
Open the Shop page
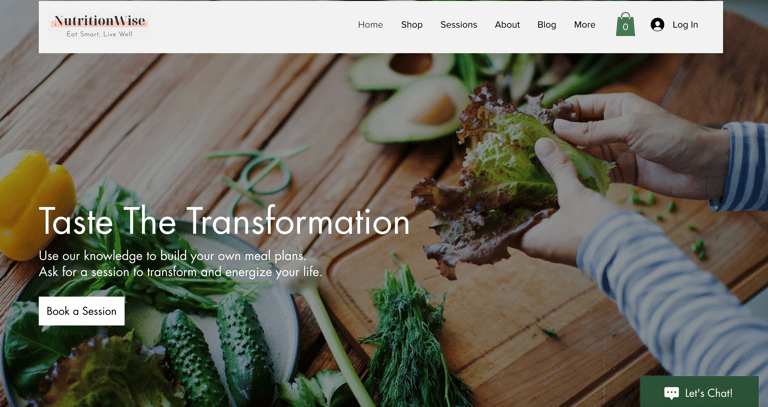tap(412, 24)
